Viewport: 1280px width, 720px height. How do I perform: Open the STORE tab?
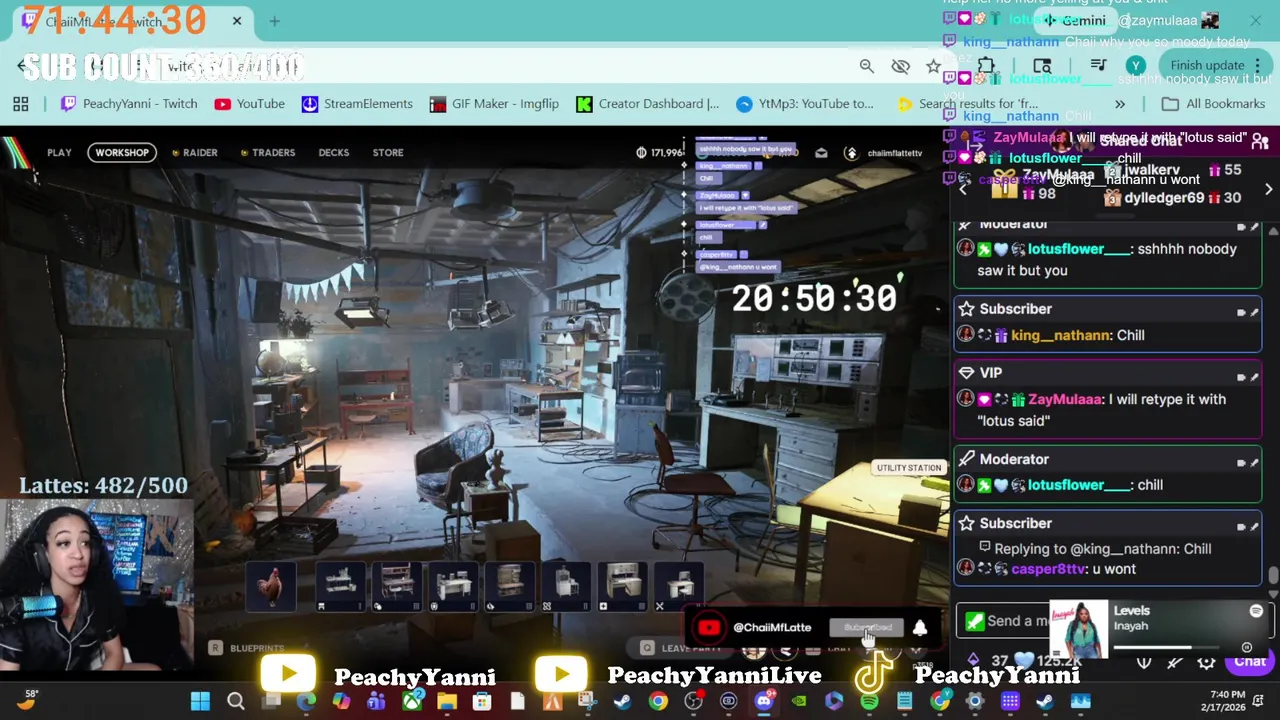pos(388,153)
